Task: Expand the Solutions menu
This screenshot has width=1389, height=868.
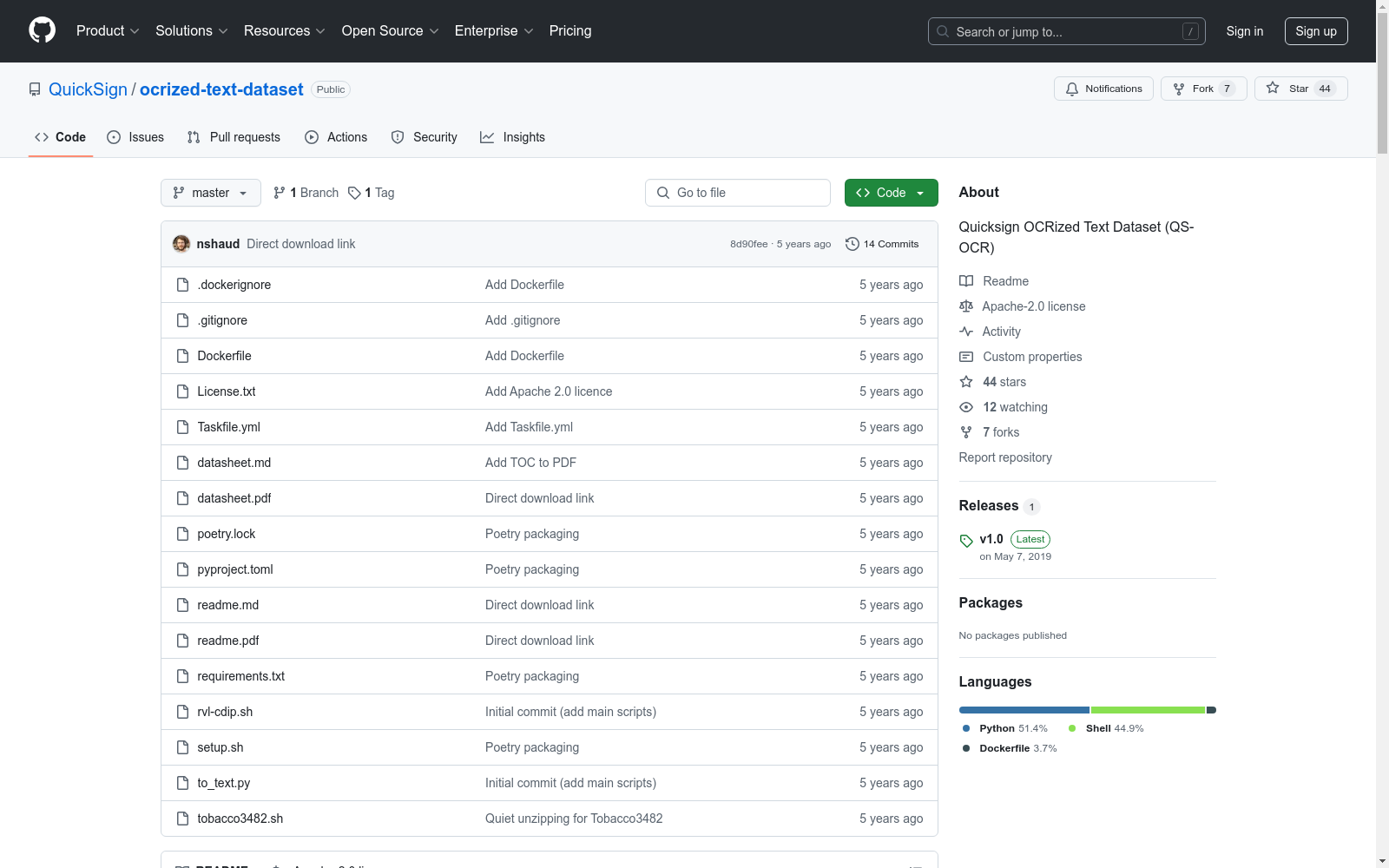Action: point(192,31)
